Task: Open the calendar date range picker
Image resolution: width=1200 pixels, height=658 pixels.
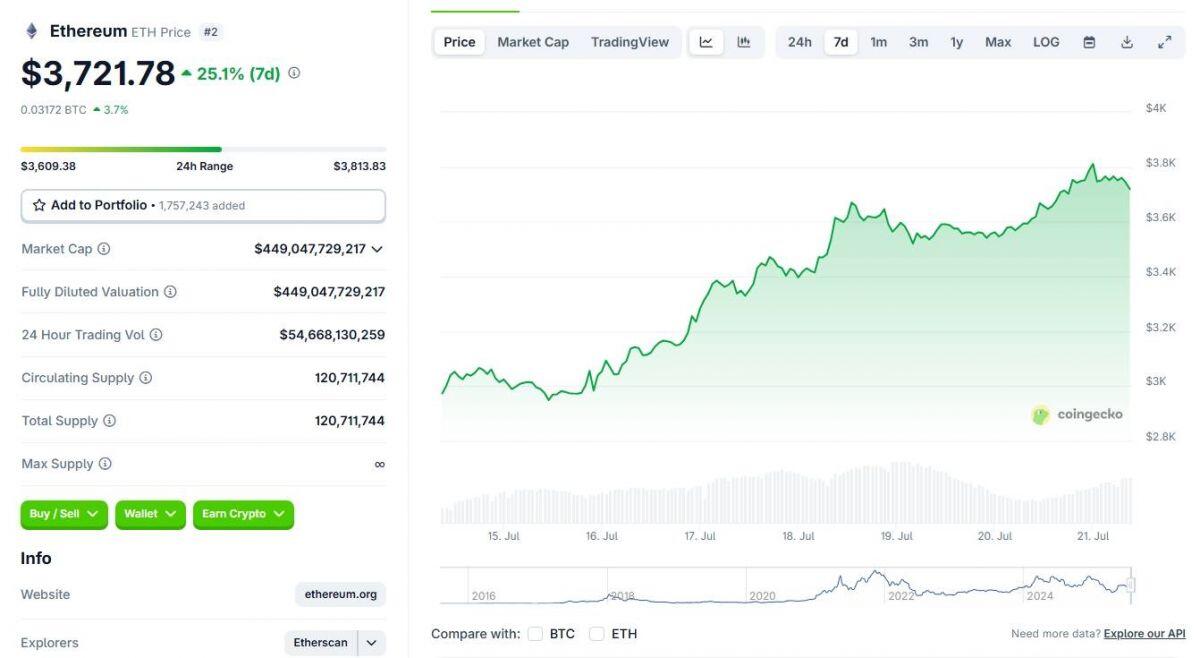Action: point(1089,42)
